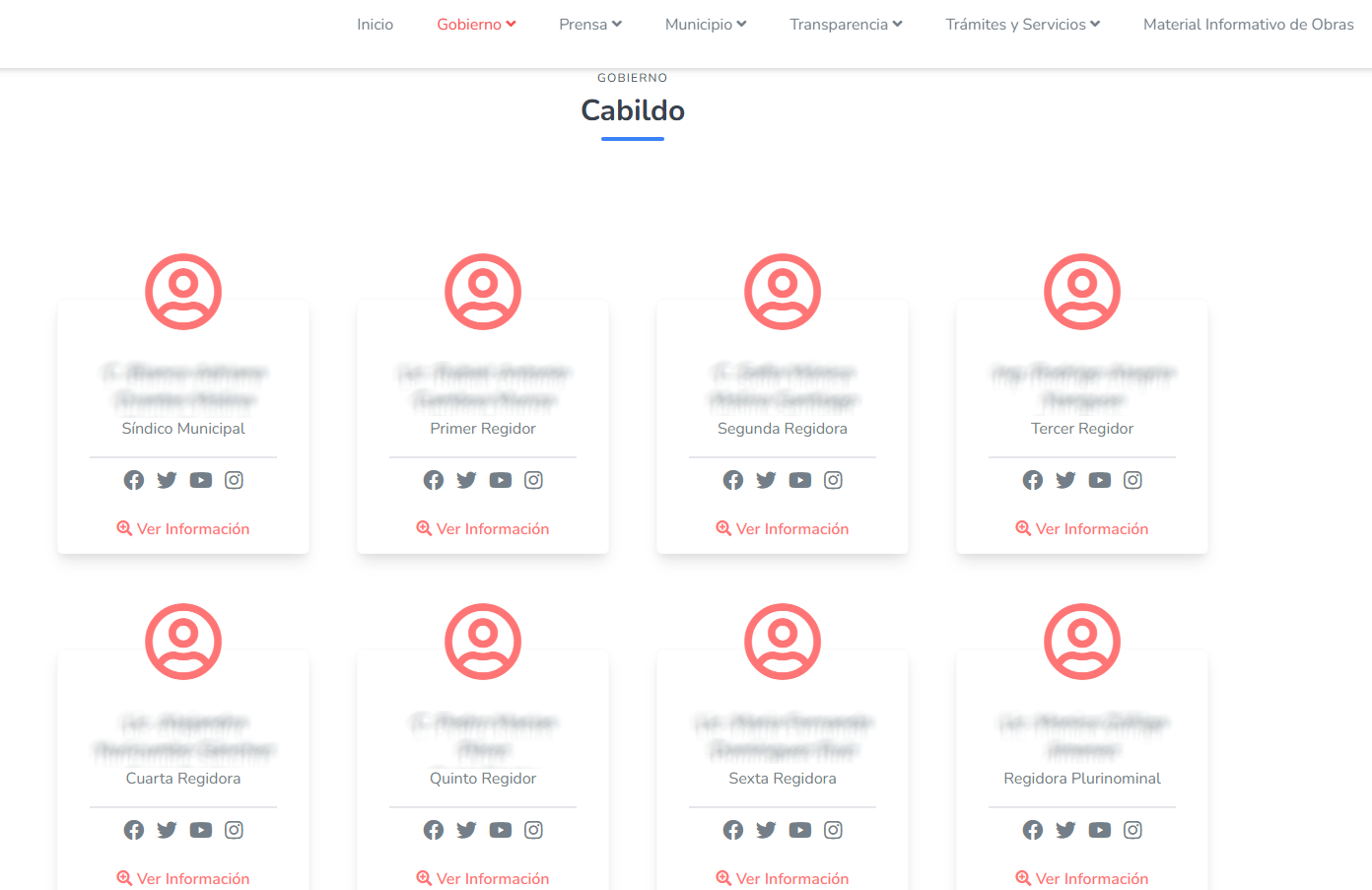This screenshot has height=890, width=1372.
Task: Expand the Transparencia menu
Action: tap(846, 25)
